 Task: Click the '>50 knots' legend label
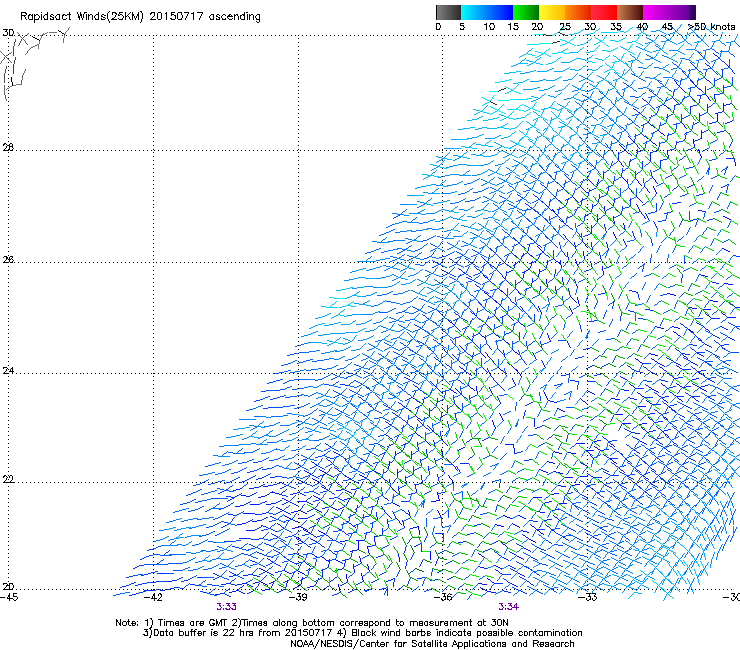(712, 27)
